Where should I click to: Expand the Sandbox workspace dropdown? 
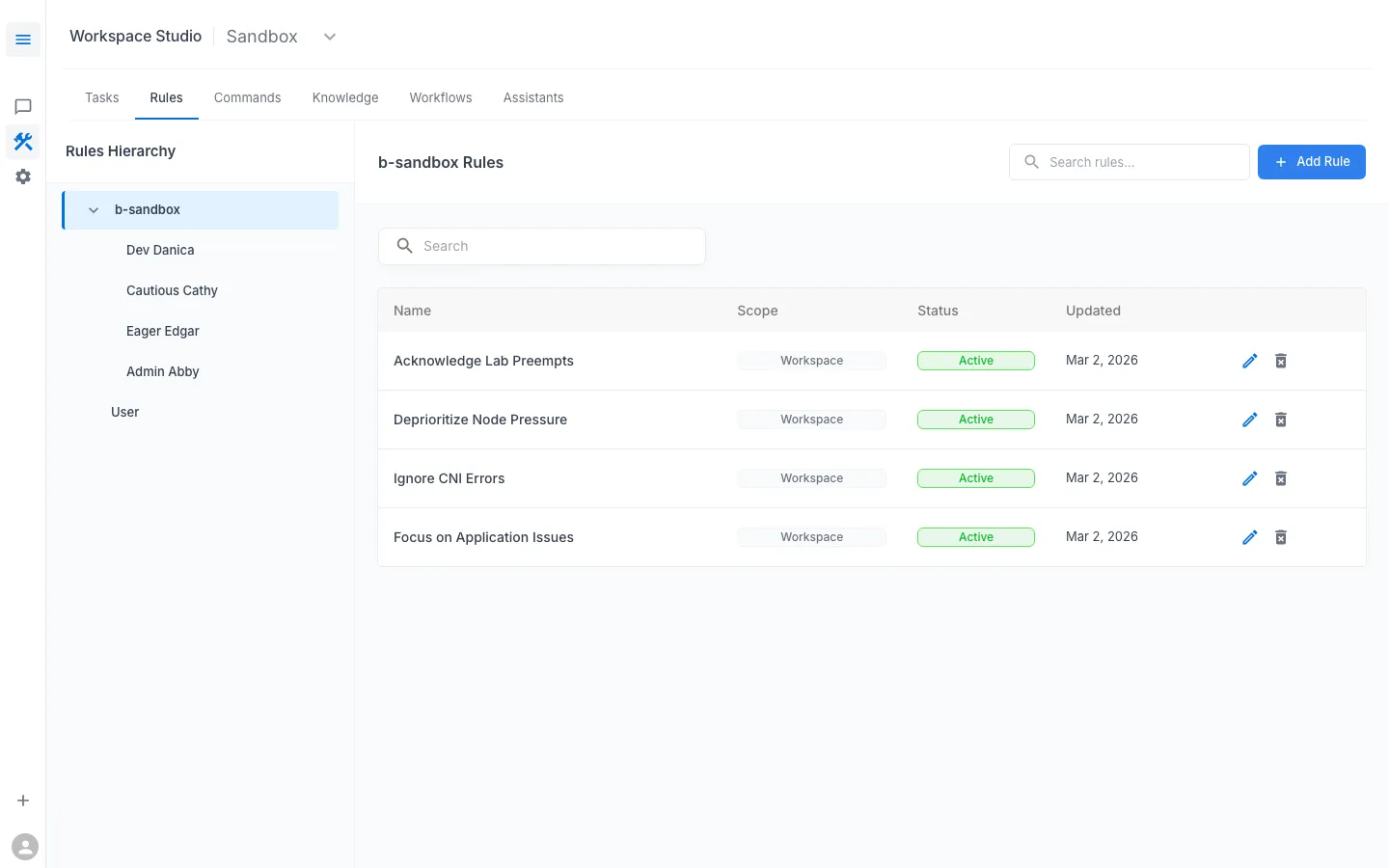(329, 37)
